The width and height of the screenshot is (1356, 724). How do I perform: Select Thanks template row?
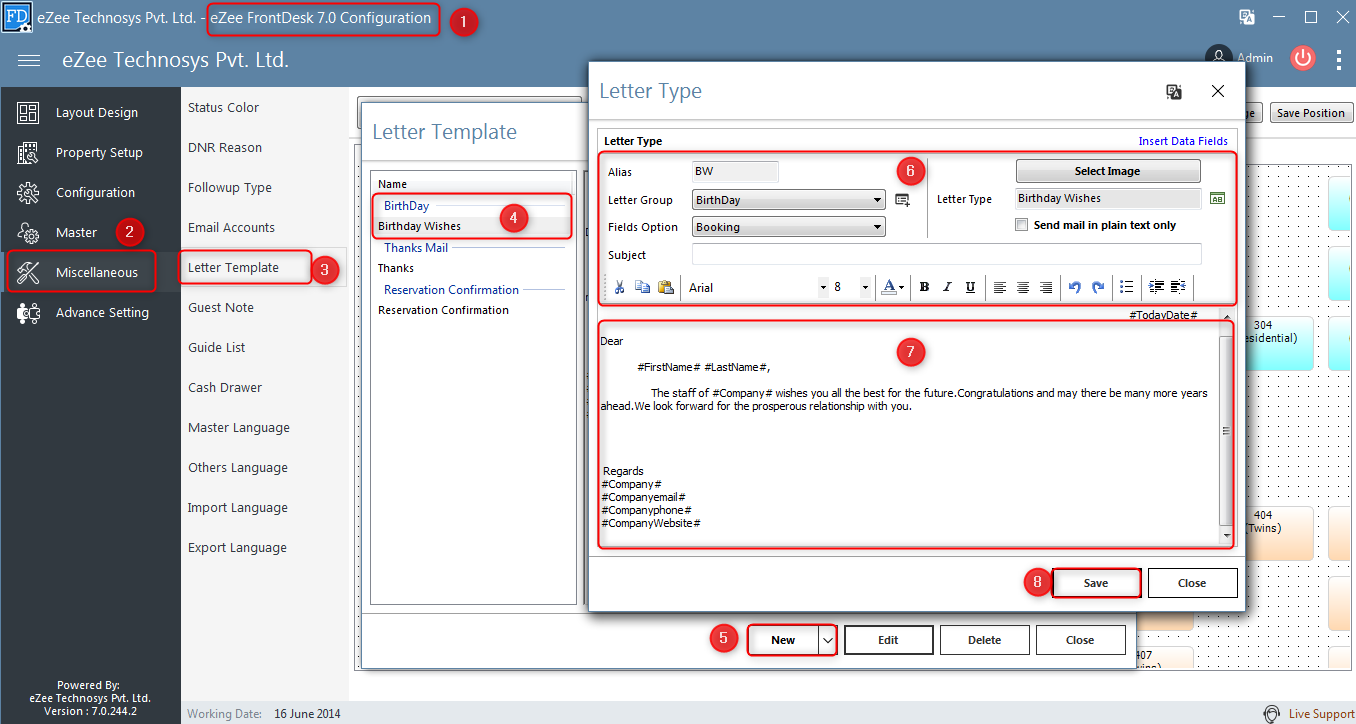(473, 268)
